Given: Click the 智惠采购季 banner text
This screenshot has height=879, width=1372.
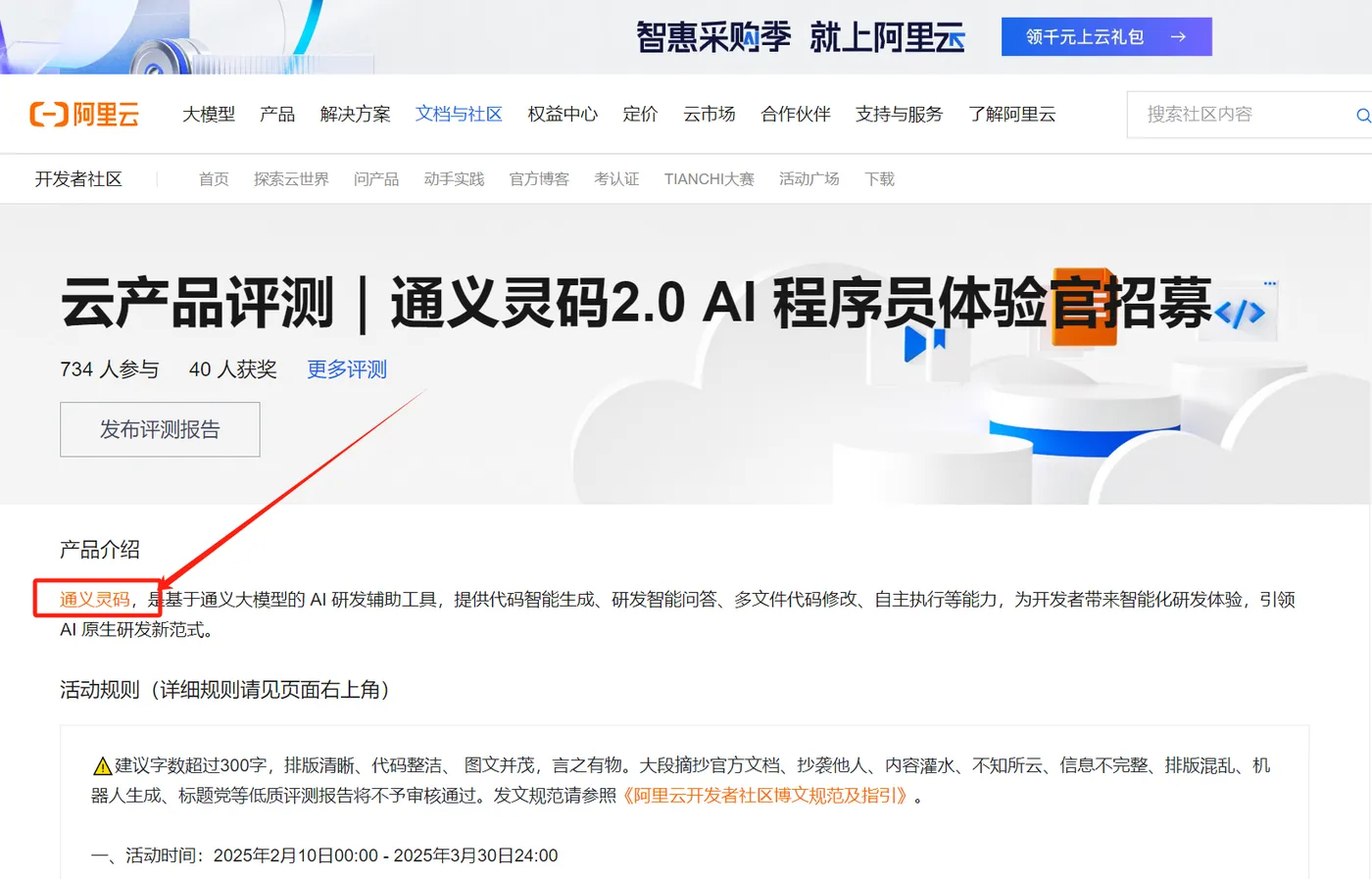Looking at the screenshot, I should pos(713,37).
